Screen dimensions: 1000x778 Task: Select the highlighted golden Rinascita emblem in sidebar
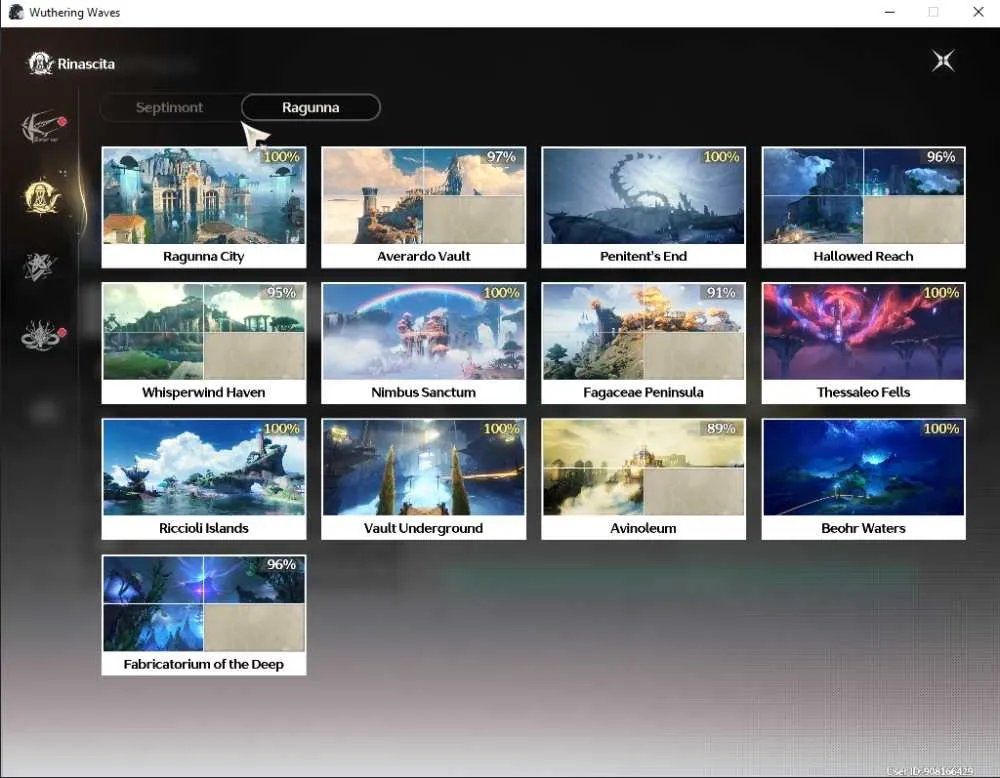pos(42,196)
